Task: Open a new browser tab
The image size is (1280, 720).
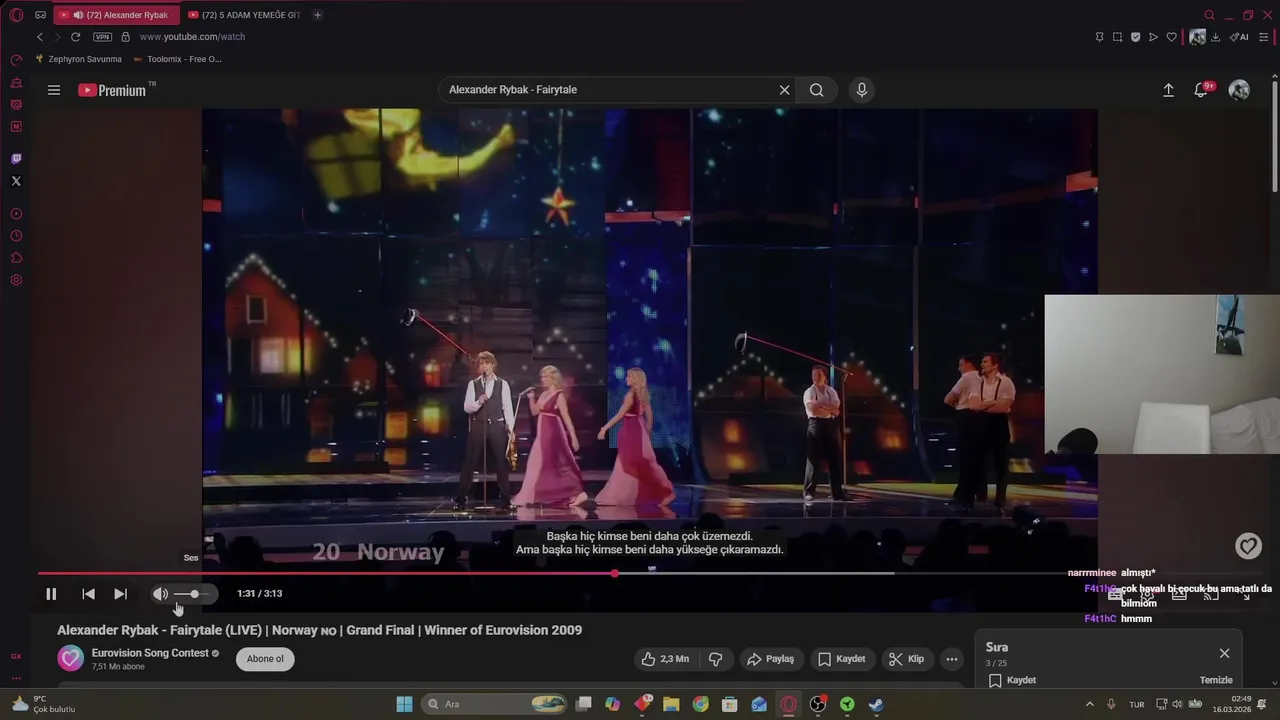Action: tap(317, 15)
